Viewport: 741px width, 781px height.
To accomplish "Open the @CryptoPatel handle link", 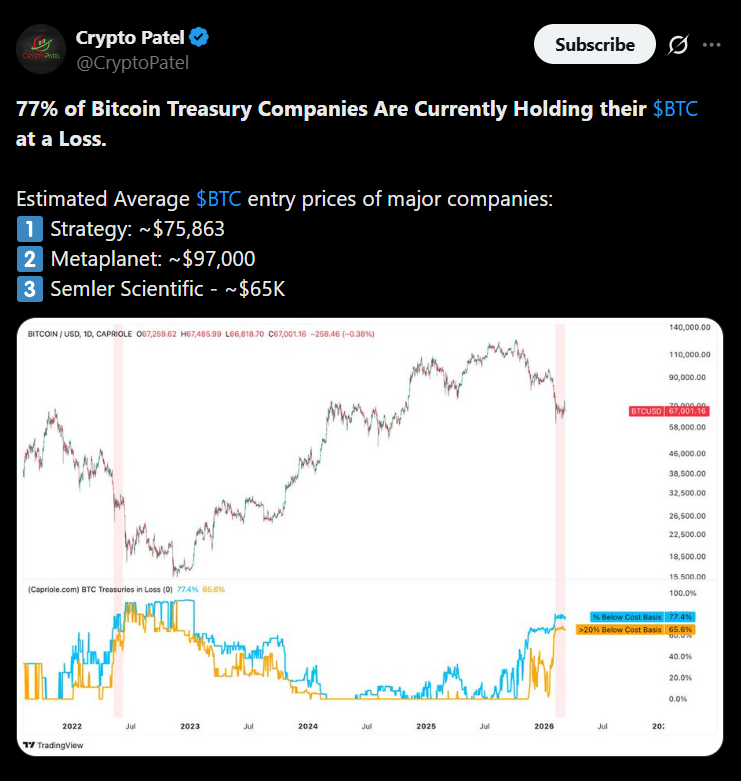I will (132, 63).
